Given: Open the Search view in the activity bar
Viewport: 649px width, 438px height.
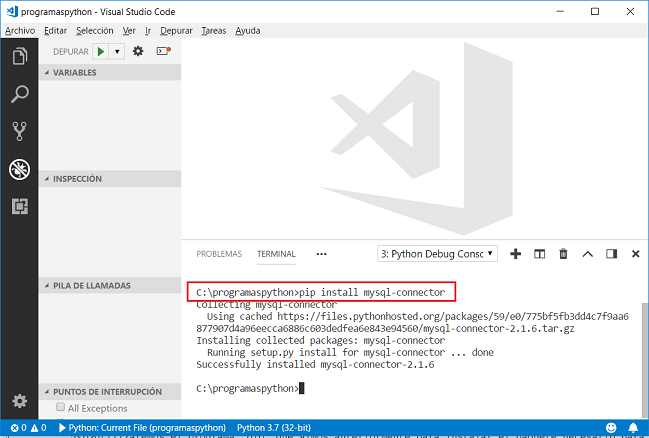Looking at the screenshot, I should (19, 94).
